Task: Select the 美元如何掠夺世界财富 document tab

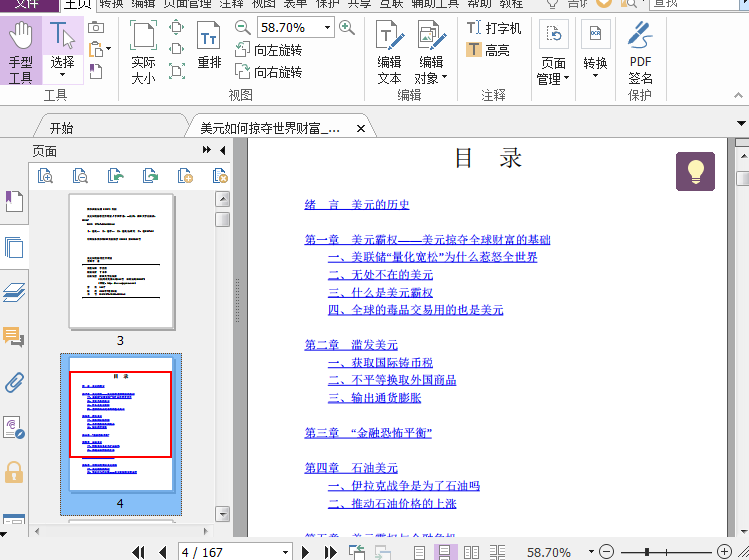Action: coord(270,128)
